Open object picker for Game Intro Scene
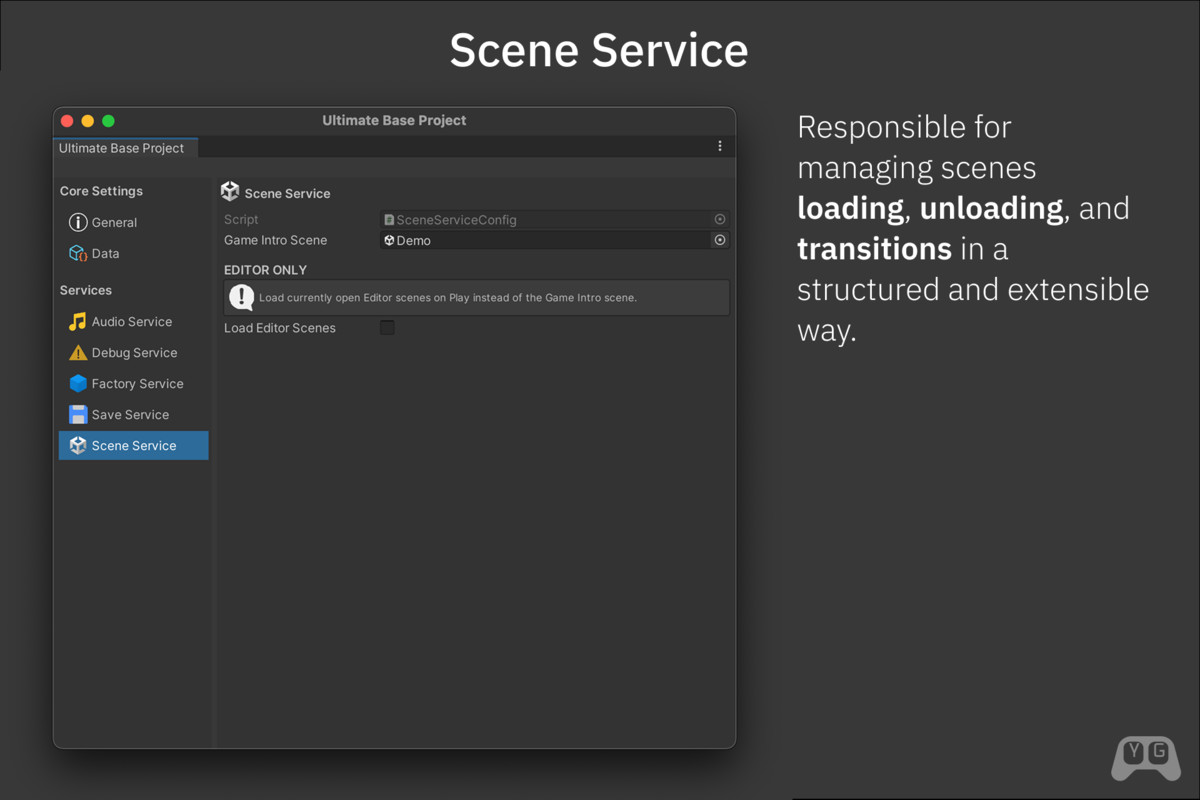The image size is (1200, 800). tap(719, 240)
